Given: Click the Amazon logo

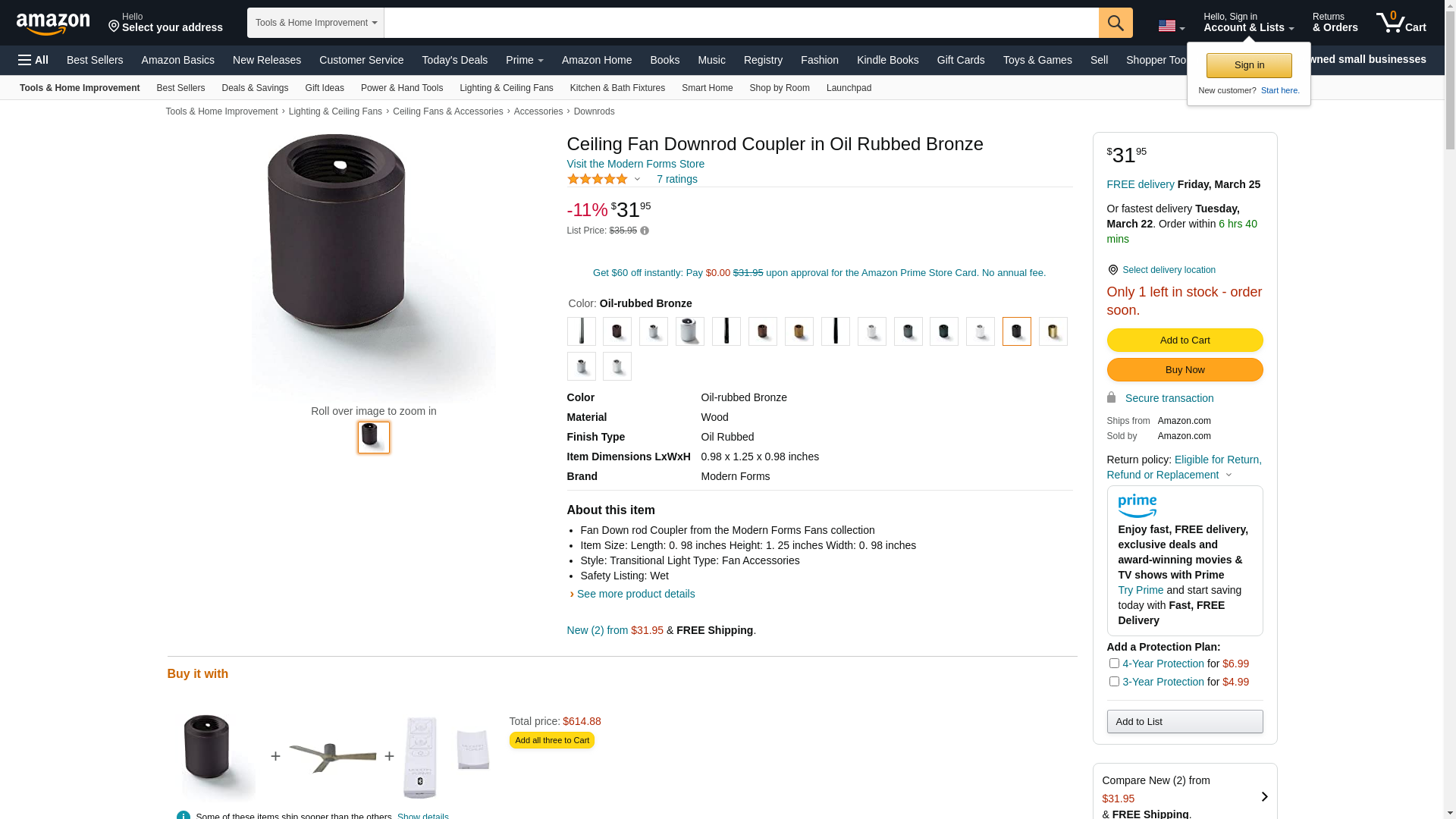Looking at the screenshot, I should point(53,24).
